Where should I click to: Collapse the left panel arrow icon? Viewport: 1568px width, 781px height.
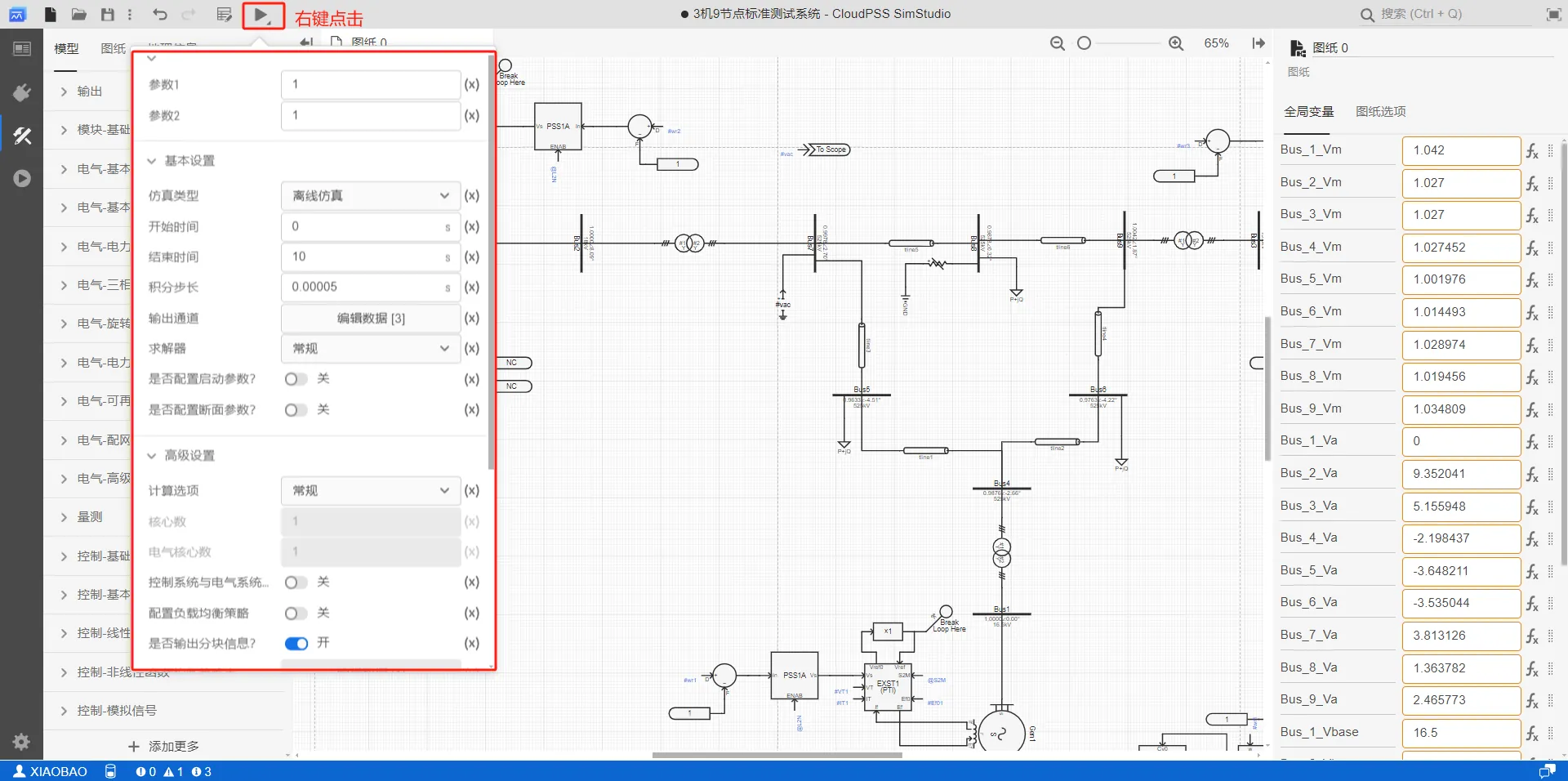pos(306,42)
